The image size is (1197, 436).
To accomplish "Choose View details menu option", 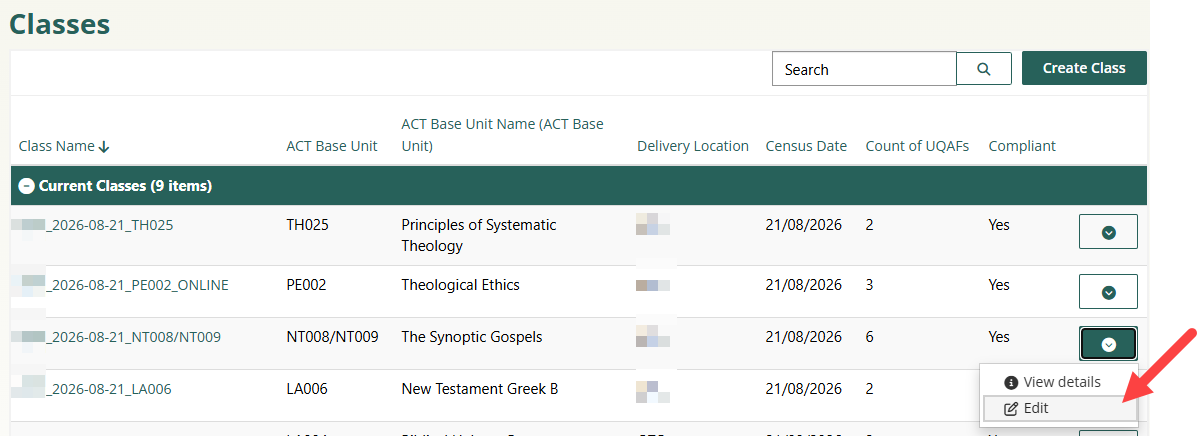I will click(1061, 382).
